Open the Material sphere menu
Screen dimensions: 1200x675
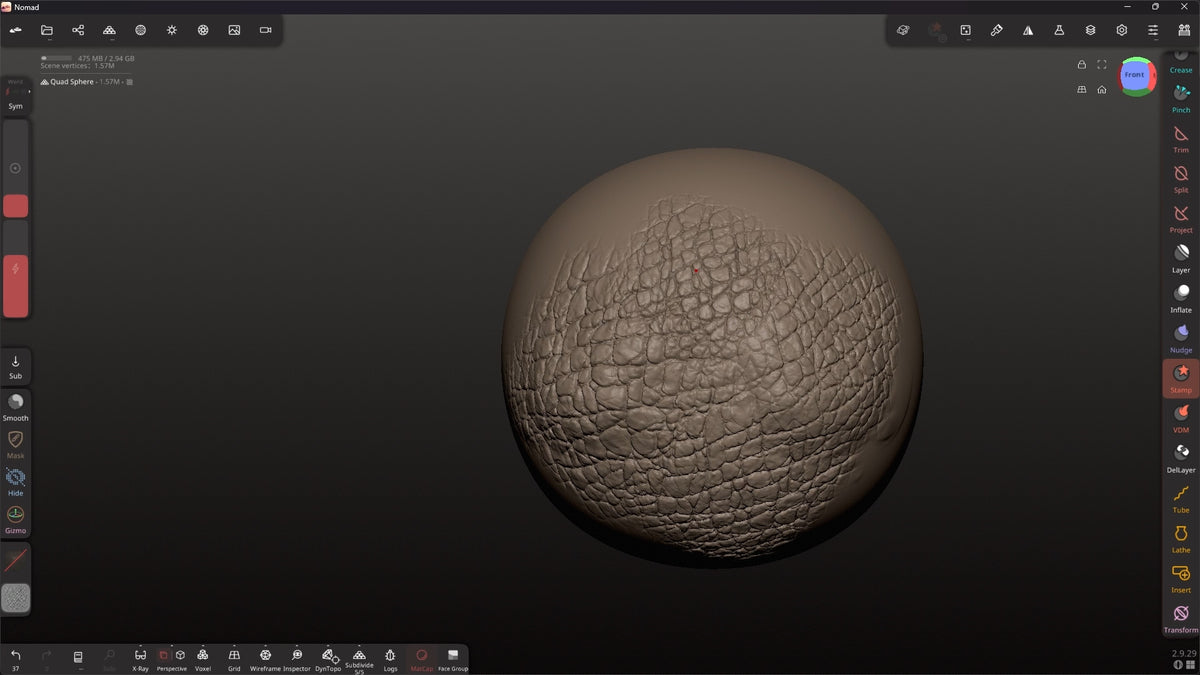tap(140, 30)
